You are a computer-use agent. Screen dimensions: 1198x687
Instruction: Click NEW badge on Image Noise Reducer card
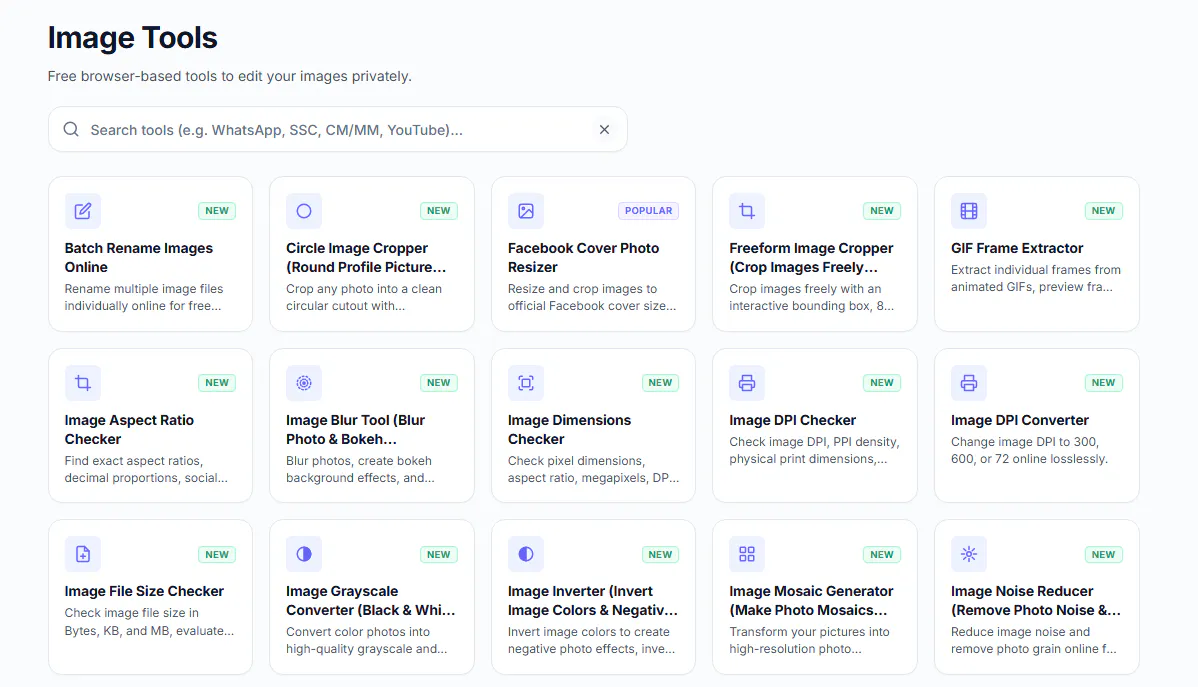1103,554
